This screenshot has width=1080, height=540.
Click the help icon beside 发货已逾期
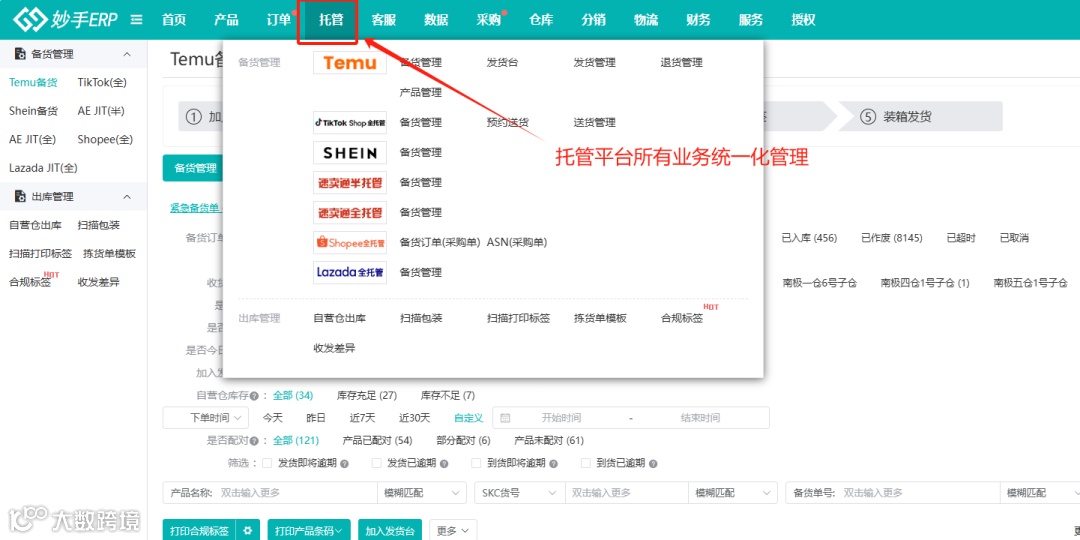[x=444, y=464]
